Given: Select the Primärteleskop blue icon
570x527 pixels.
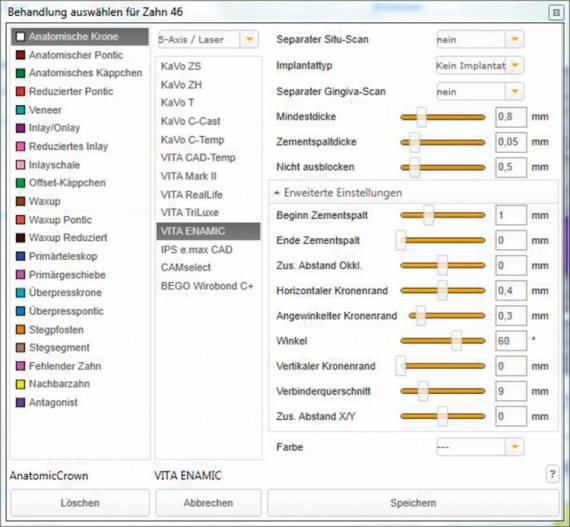Looking at the screenshot, I should (20, 256).
